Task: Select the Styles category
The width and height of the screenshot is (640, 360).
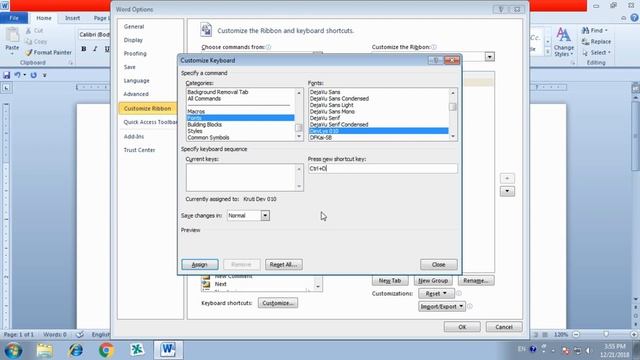Action: 195,131
